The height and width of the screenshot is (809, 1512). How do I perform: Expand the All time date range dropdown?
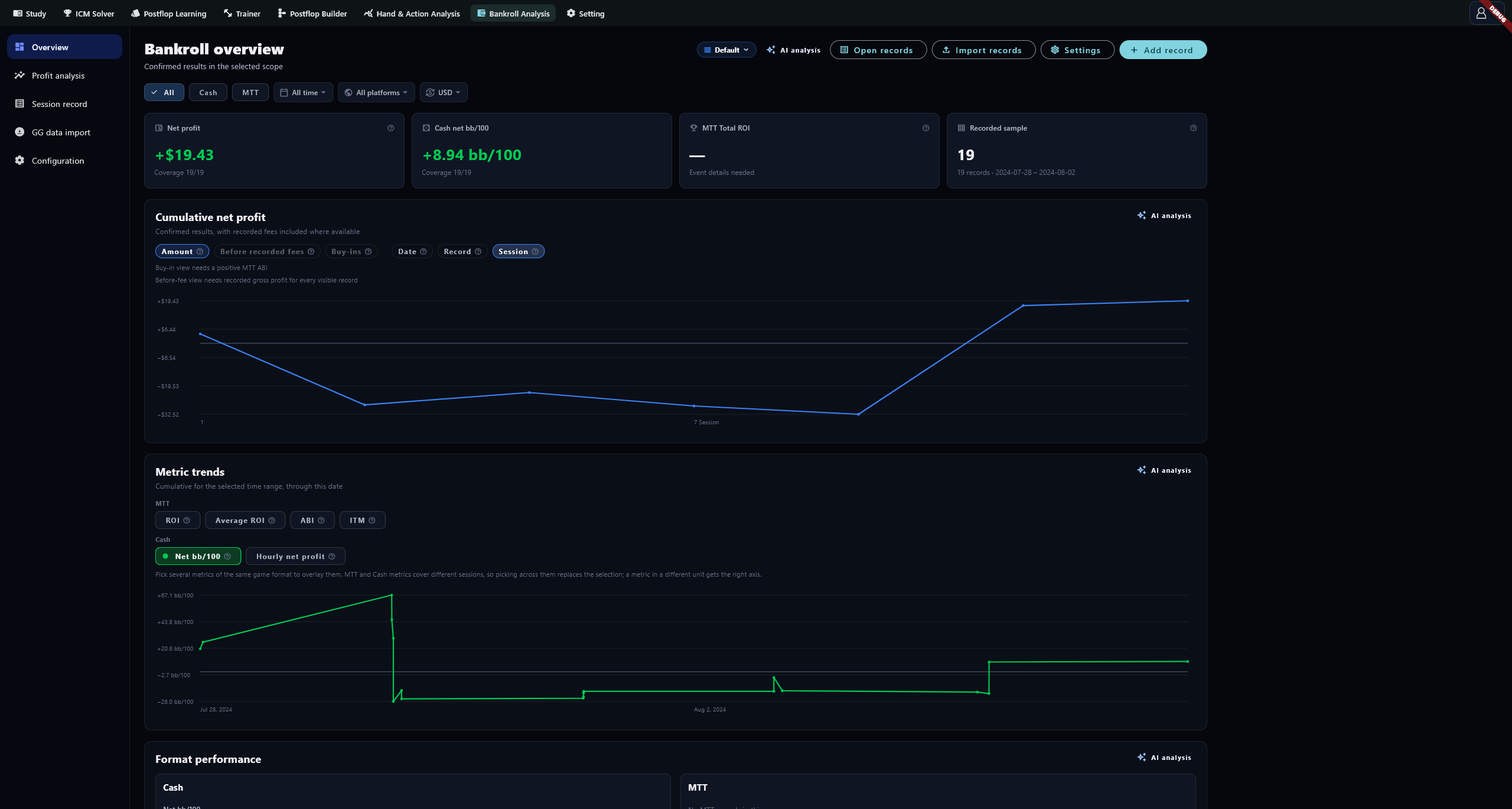coord(303,93)
